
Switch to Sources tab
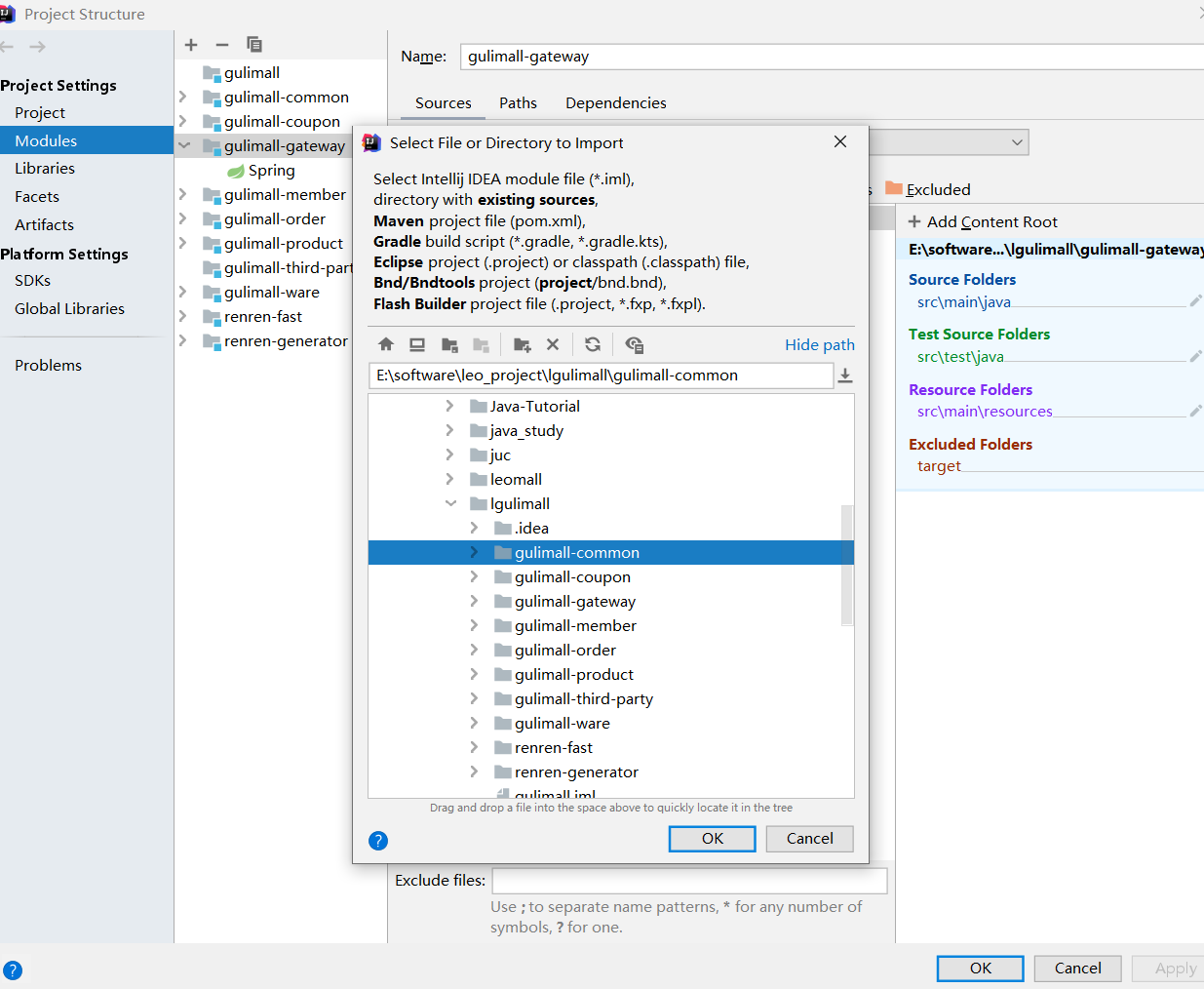(x=443, y=102)
